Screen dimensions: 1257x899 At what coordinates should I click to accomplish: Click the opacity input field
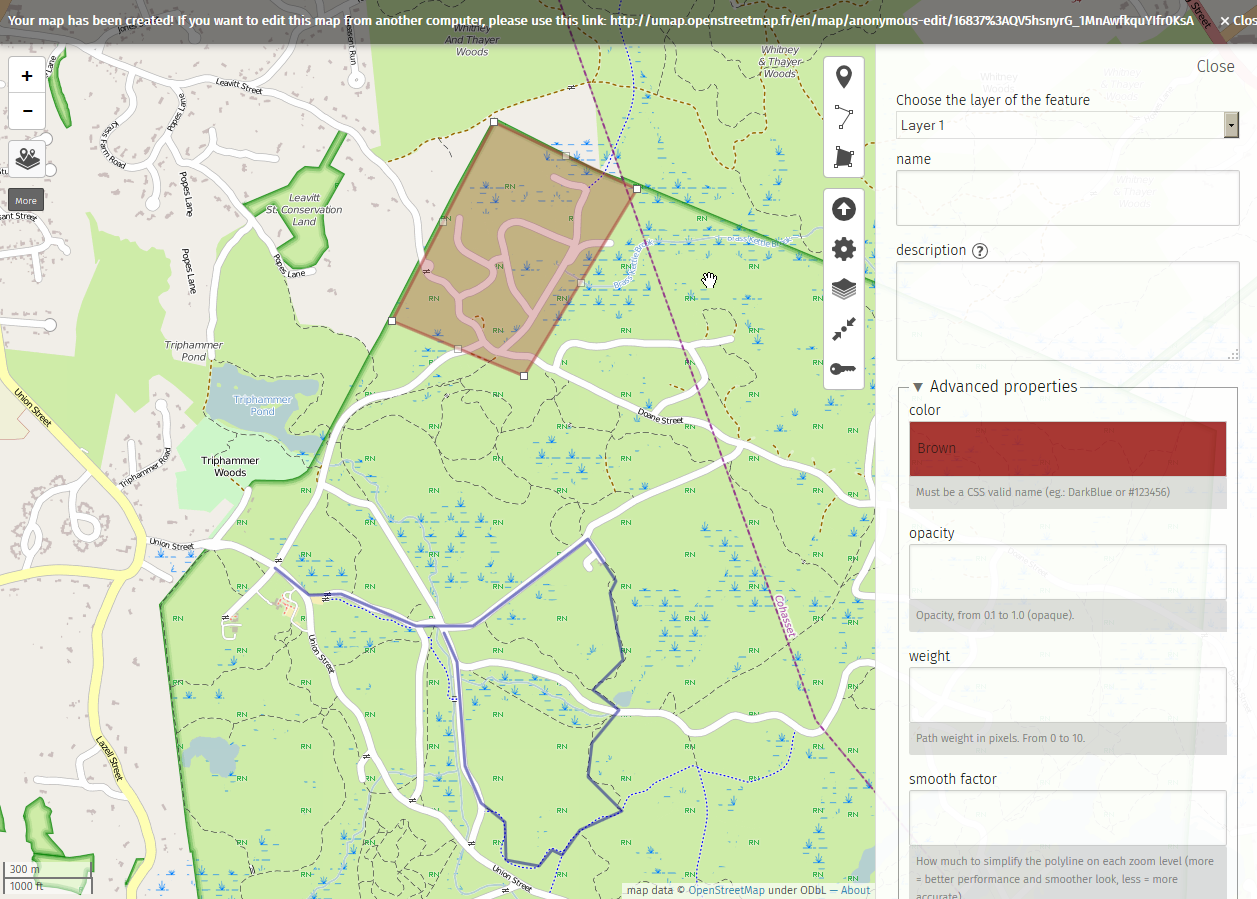[x=1067, y=572]
